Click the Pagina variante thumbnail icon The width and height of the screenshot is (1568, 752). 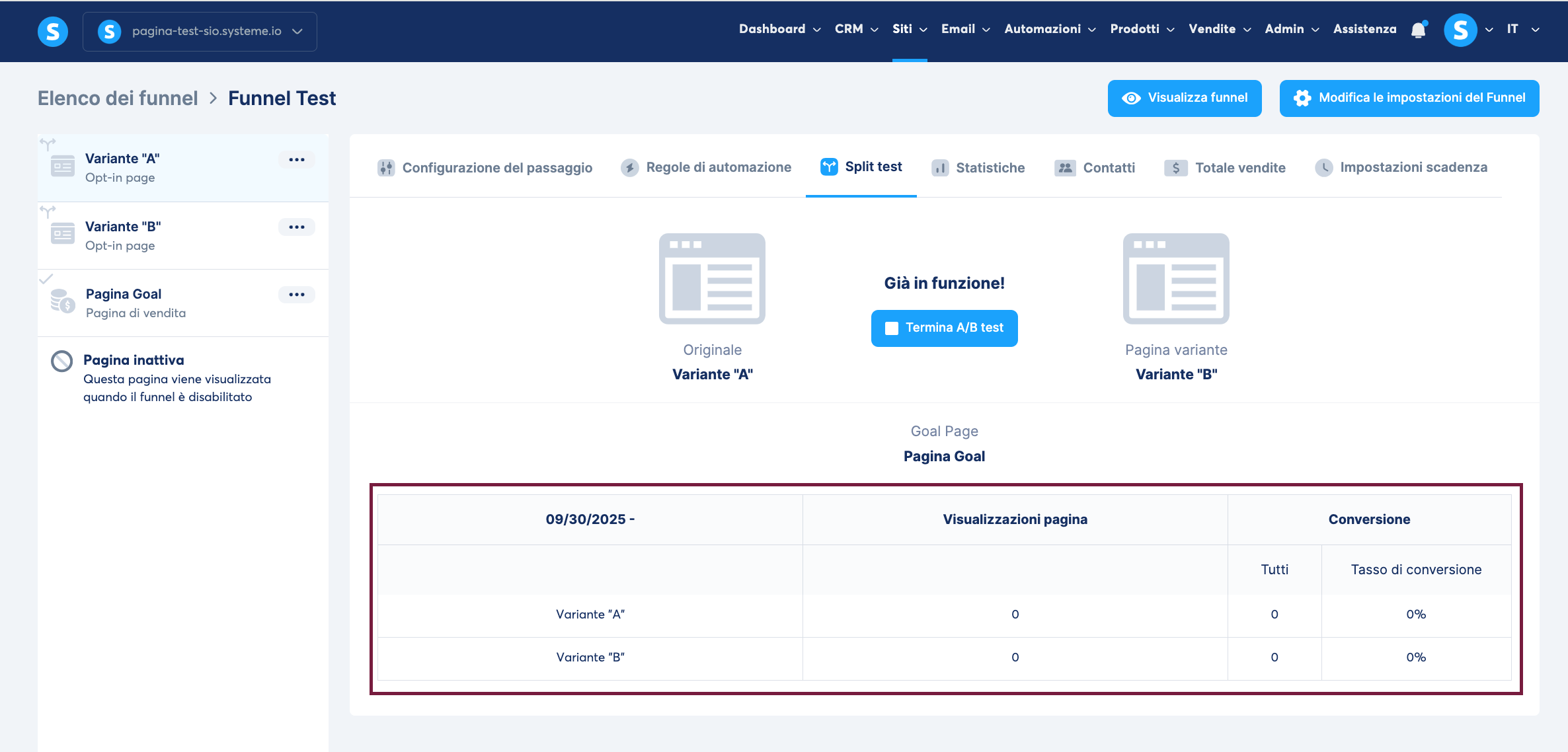pyautogui.click(x=1175, y=278)
